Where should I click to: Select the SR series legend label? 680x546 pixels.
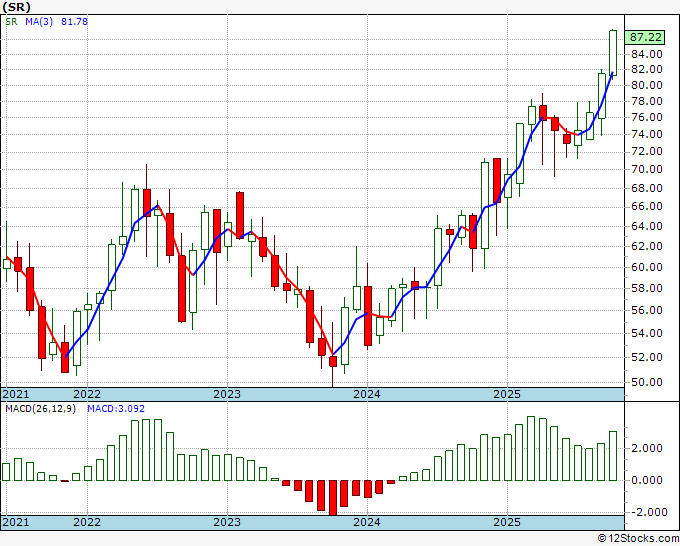click(x=11, y=21)
